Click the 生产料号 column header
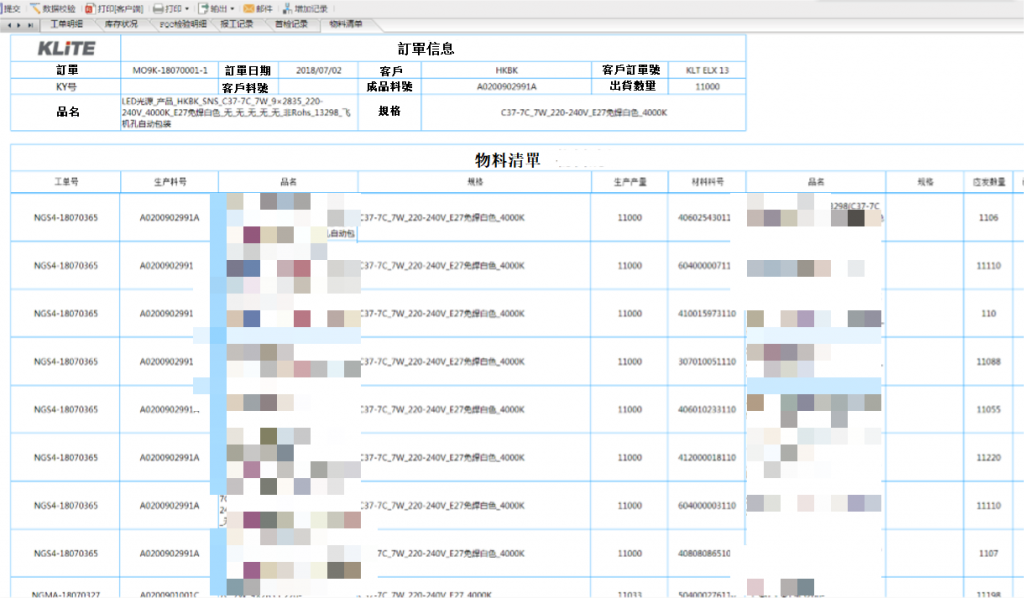The width and height of the screenshot is (1024, 598). pos(170,182)
